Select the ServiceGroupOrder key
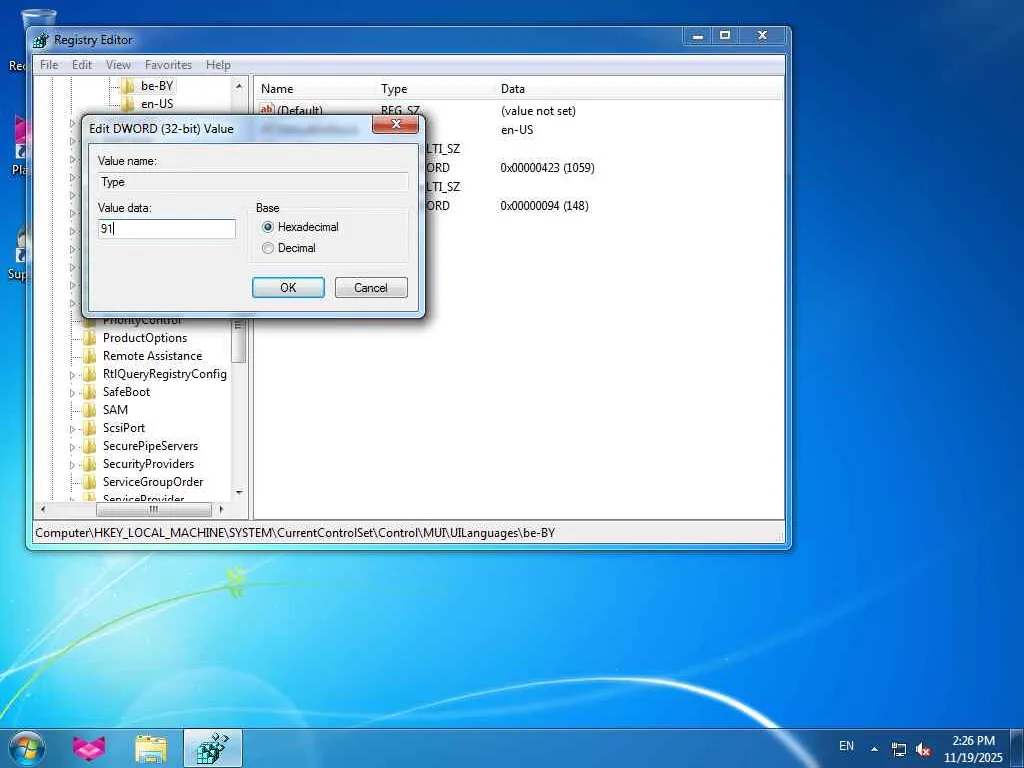Image resolution: width=1024 pixels, height=768 pixels. (x=153, y=482)
